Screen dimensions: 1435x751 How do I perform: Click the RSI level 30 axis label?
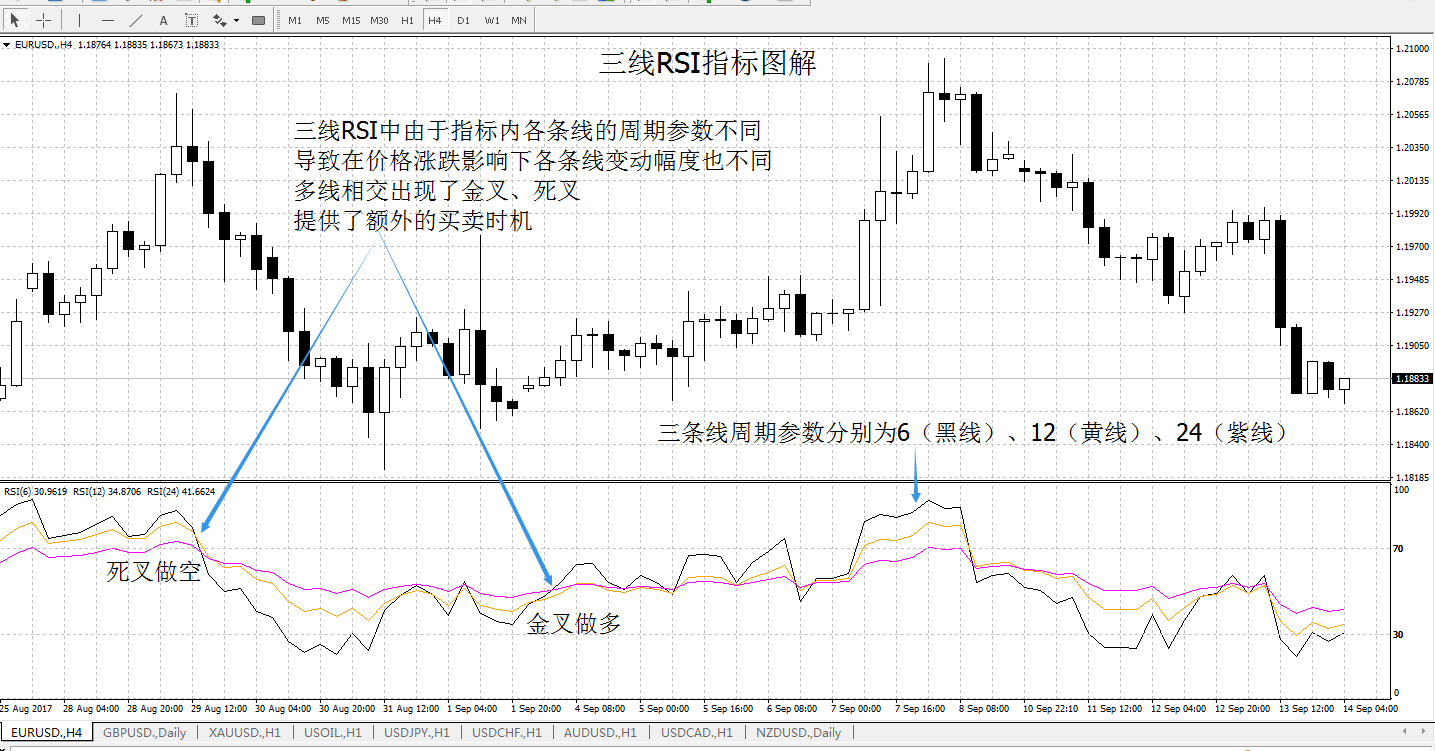1400,635
